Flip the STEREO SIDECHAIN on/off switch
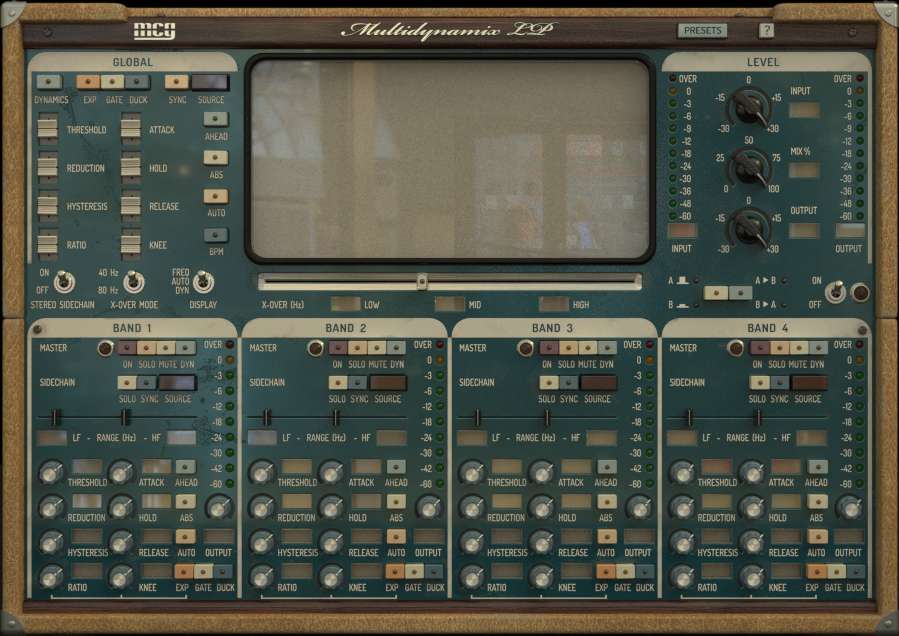Image resolution: width=899 pixels, height=636 pixels. coord(64,282)
